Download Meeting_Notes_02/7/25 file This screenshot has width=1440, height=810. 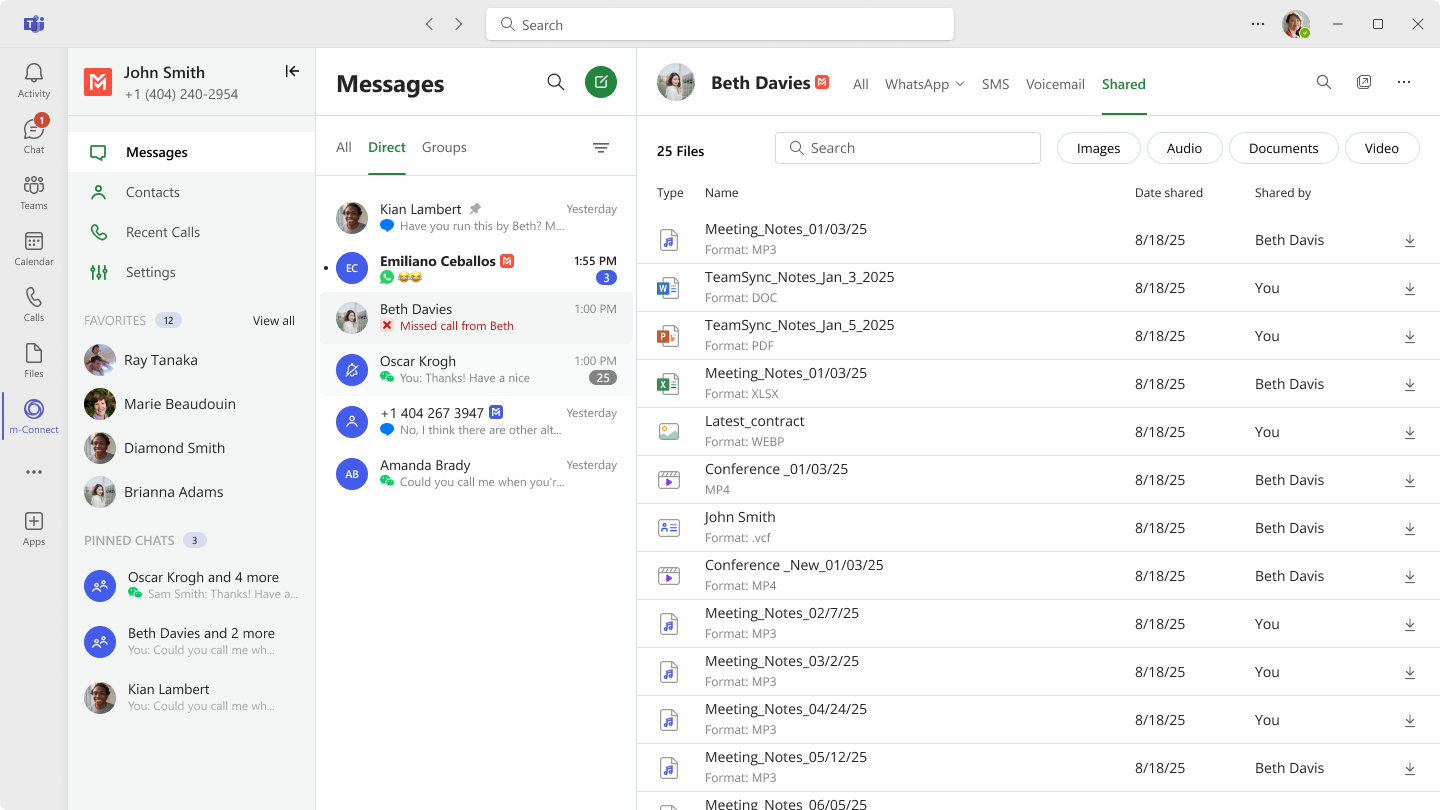[1410, 624]
